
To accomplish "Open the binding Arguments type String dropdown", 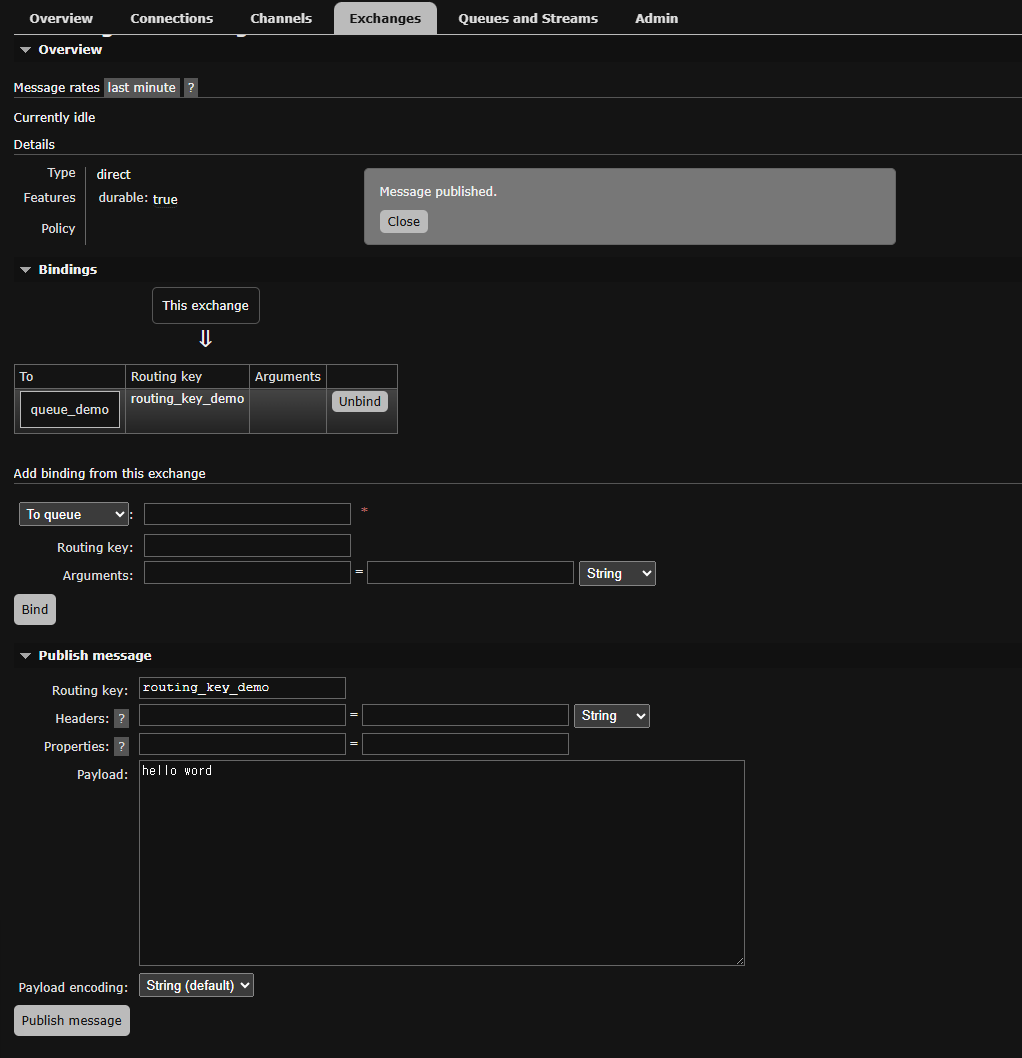I will click(x=617, y=574).
